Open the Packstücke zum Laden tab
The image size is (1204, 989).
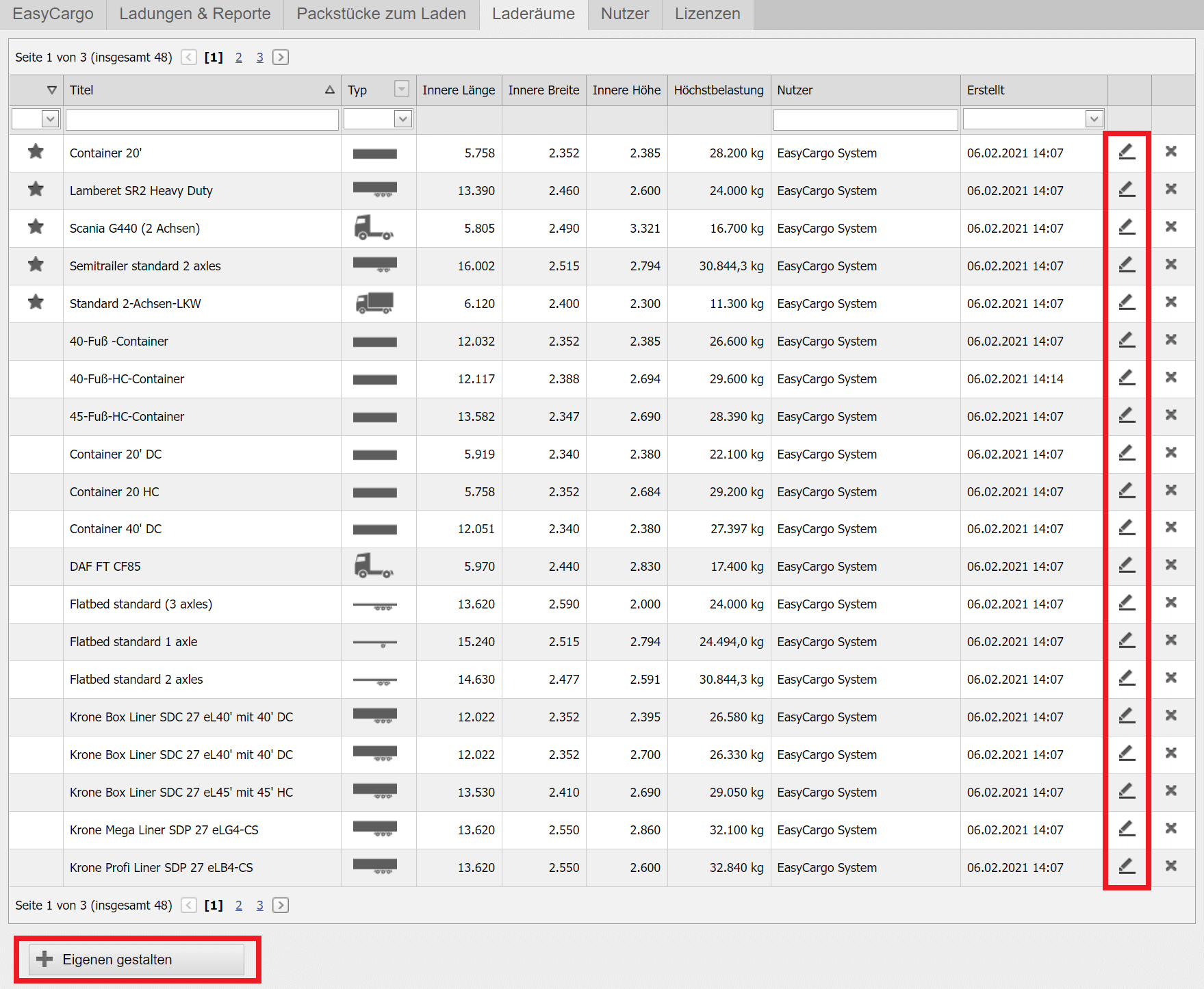click(x=381, y=14)
